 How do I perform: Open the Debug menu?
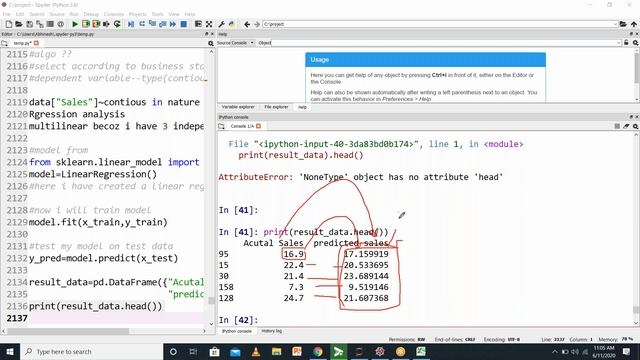(91, 14)
